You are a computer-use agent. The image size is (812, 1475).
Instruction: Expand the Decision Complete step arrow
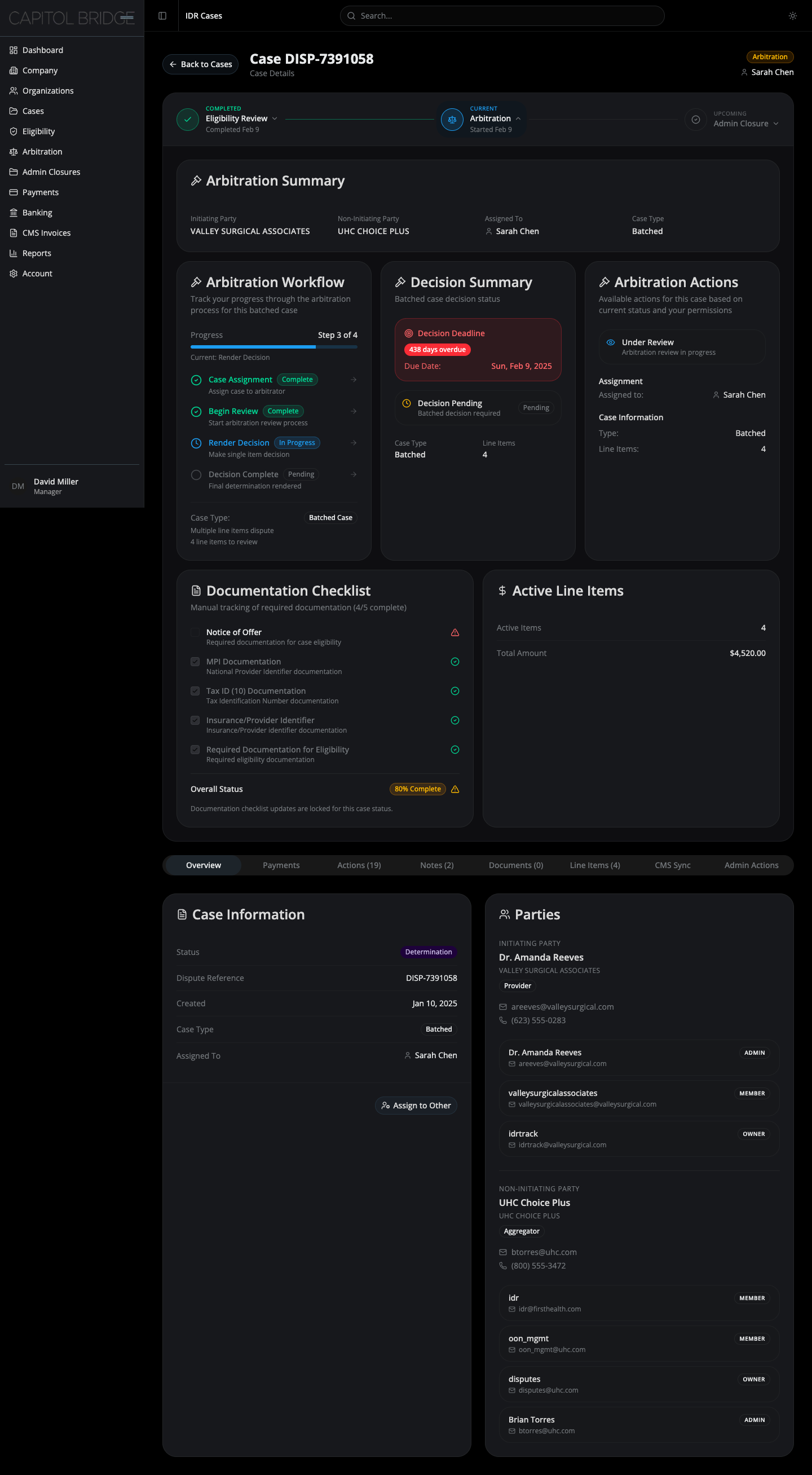(354, 474)
